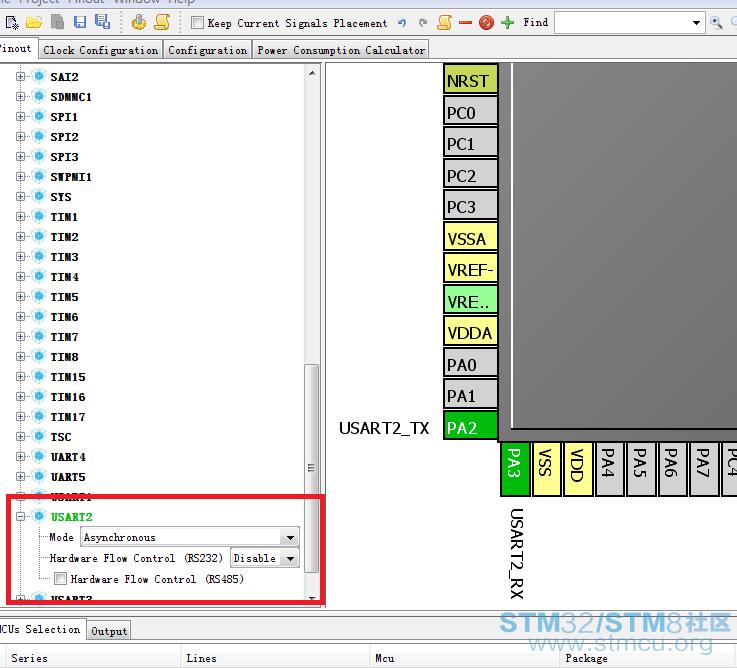Click the tree panel scroll-up arrow
This screenshot has width=737, height=668.
coord(312,73)
